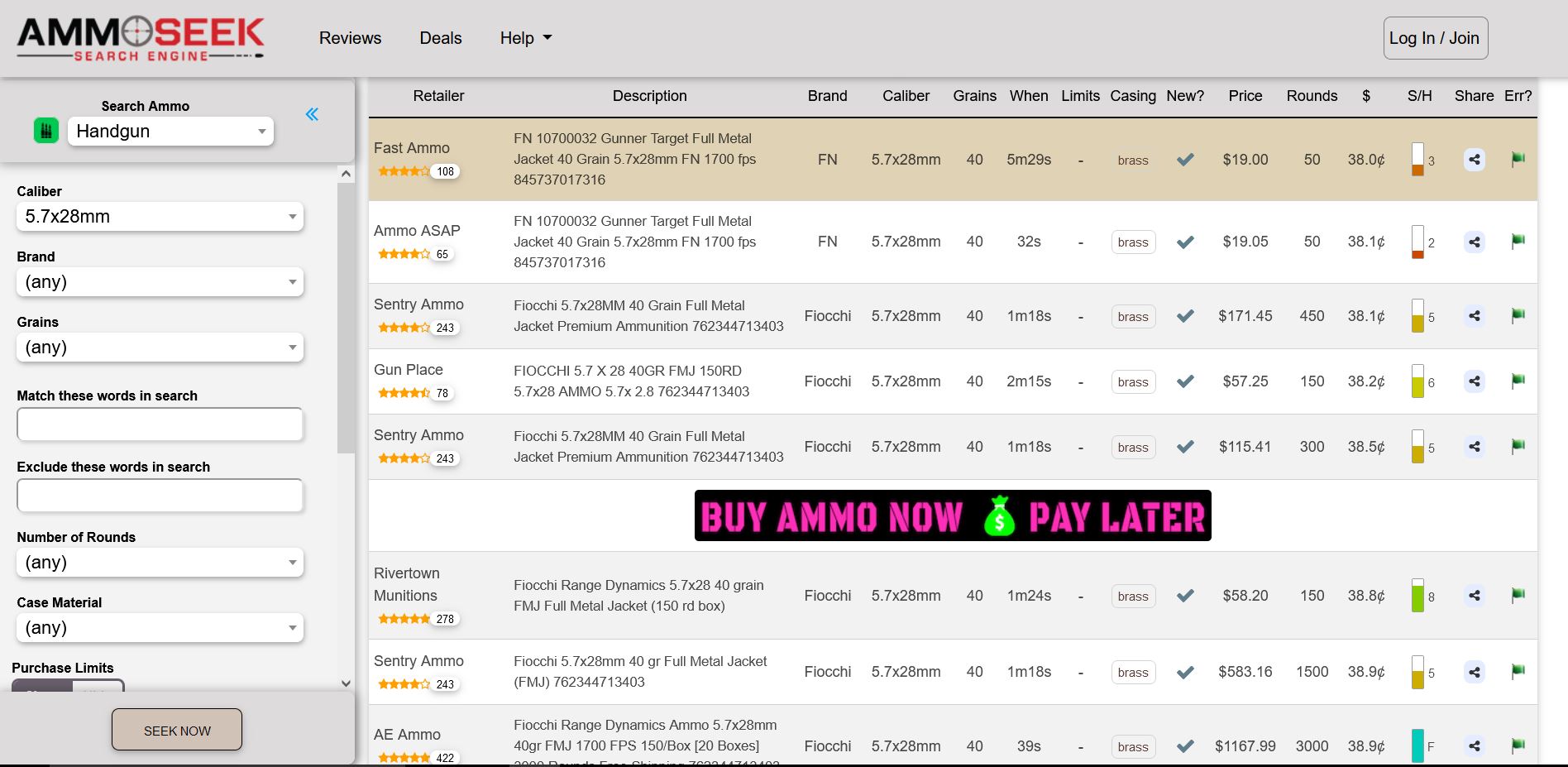Click Ammo ASAP star rating
This screenshot has width=1568, height=767.
404,254
